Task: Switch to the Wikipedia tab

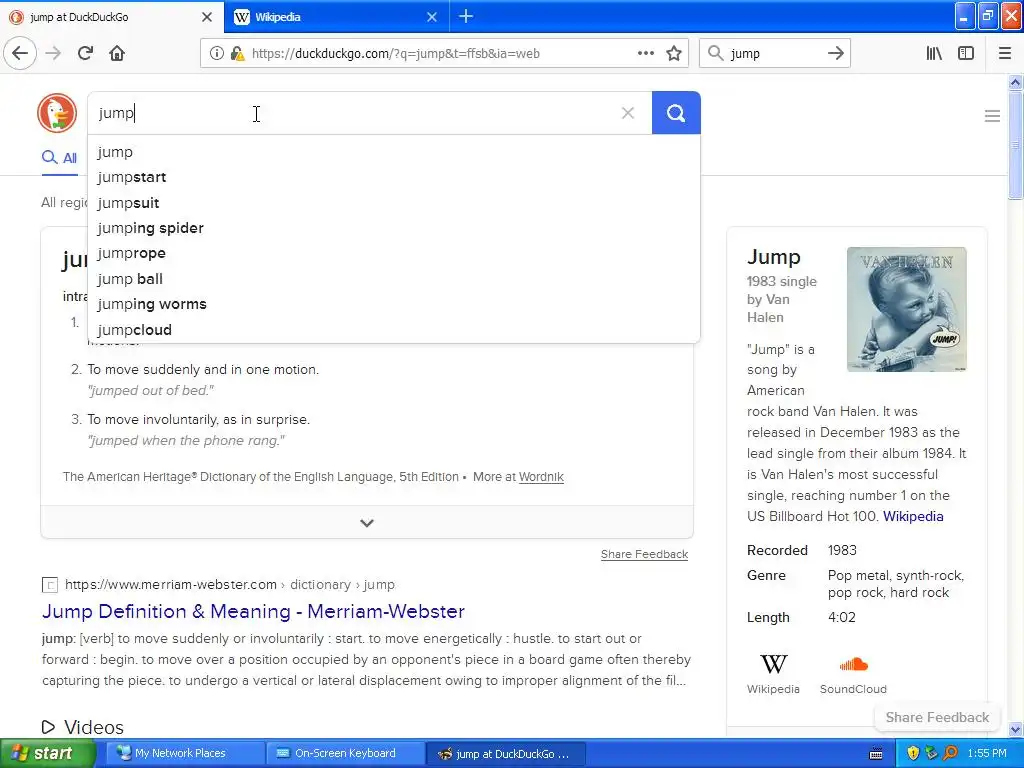Action: [336, 17]
